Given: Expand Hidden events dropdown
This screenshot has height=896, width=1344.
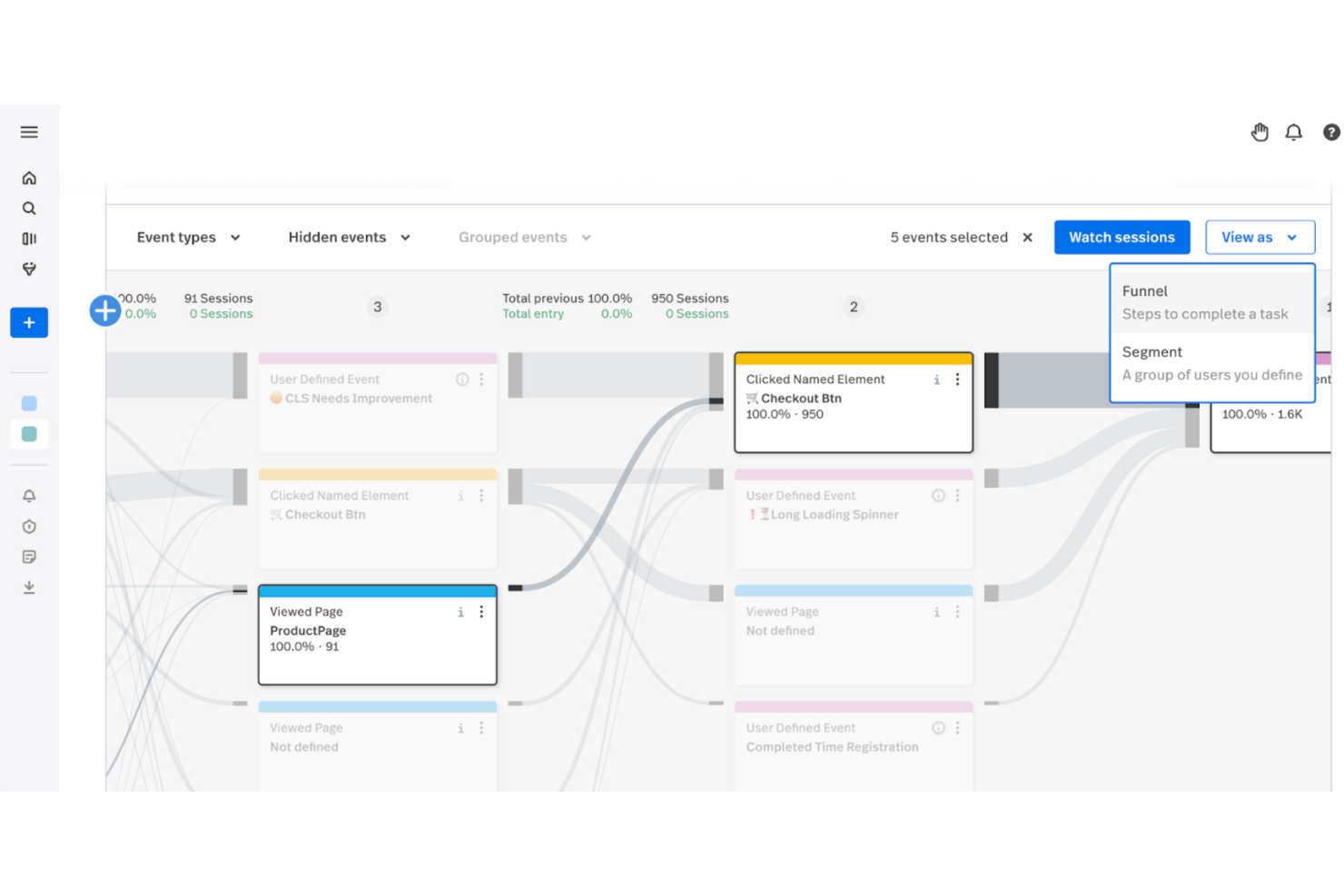Looking at the screenshot, I should pos(350,238).
